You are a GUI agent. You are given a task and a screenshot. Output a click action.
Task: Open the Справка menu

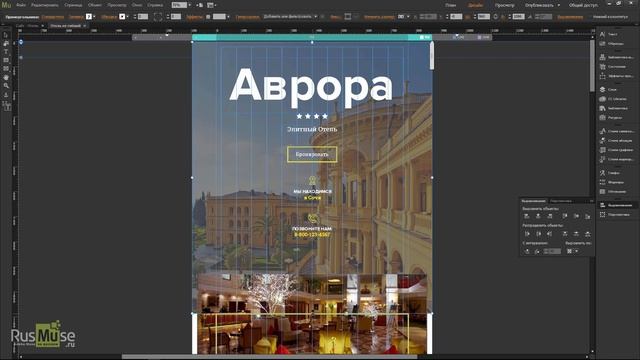(155, 5)
